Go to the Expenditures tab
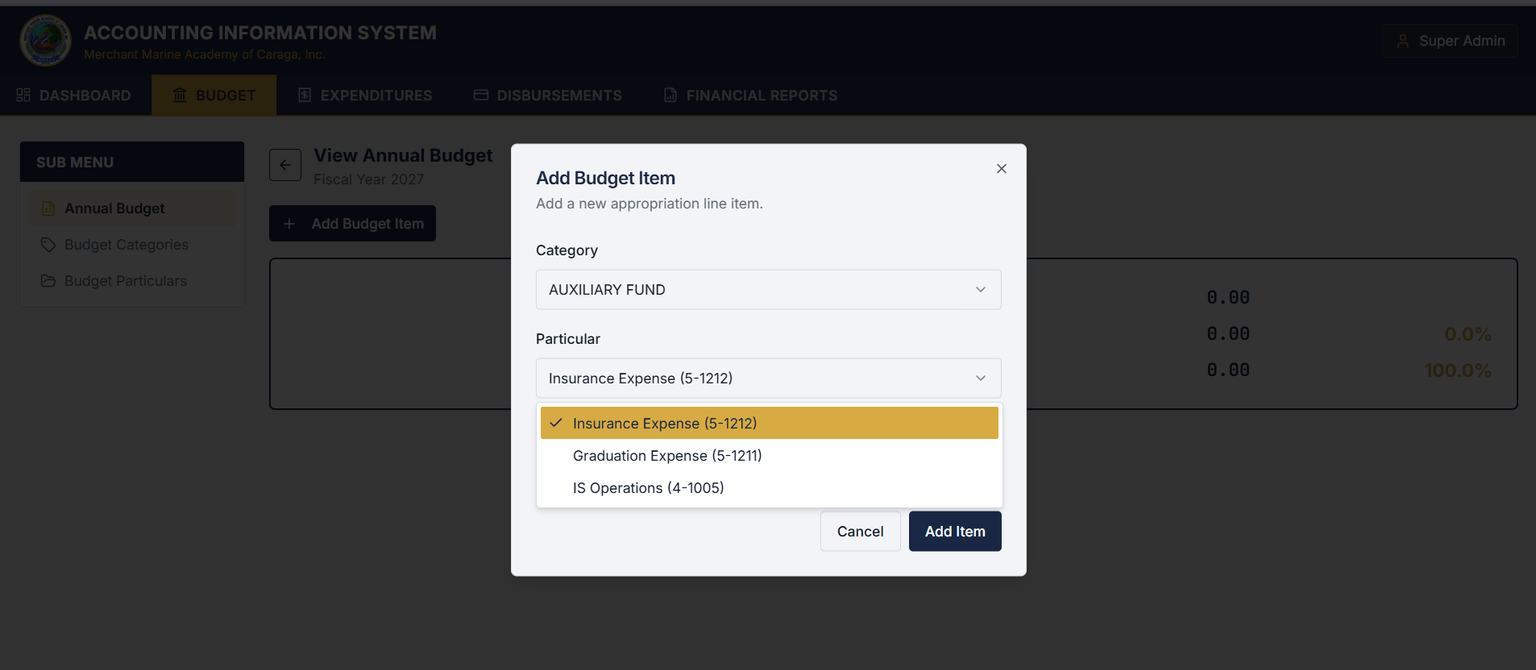The image size is (1536, 670). [365, 95]
